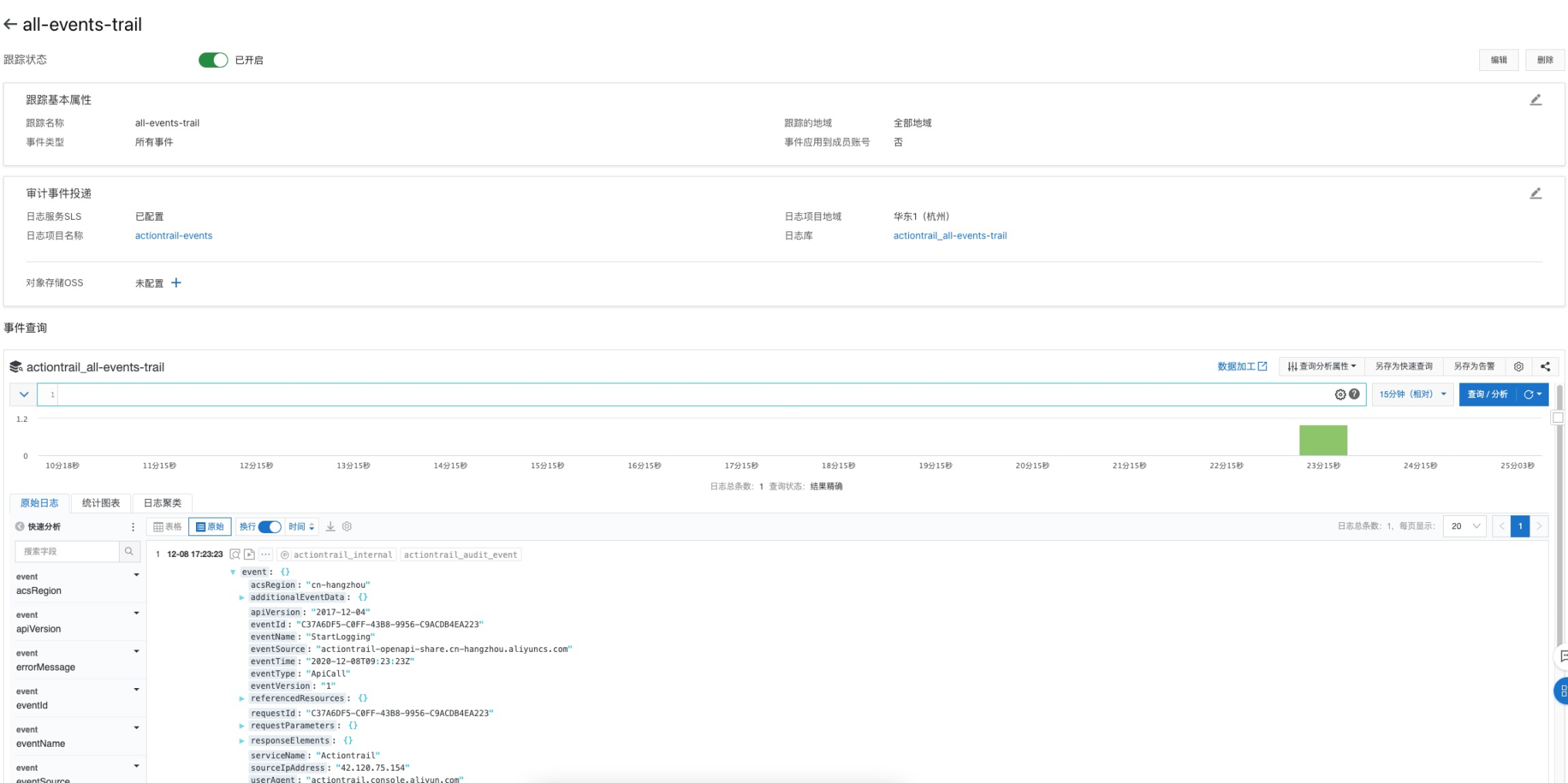Switch log view to 表格 table mode
The width and height of the screenshot is (1568, 783).
click(167, 527)
